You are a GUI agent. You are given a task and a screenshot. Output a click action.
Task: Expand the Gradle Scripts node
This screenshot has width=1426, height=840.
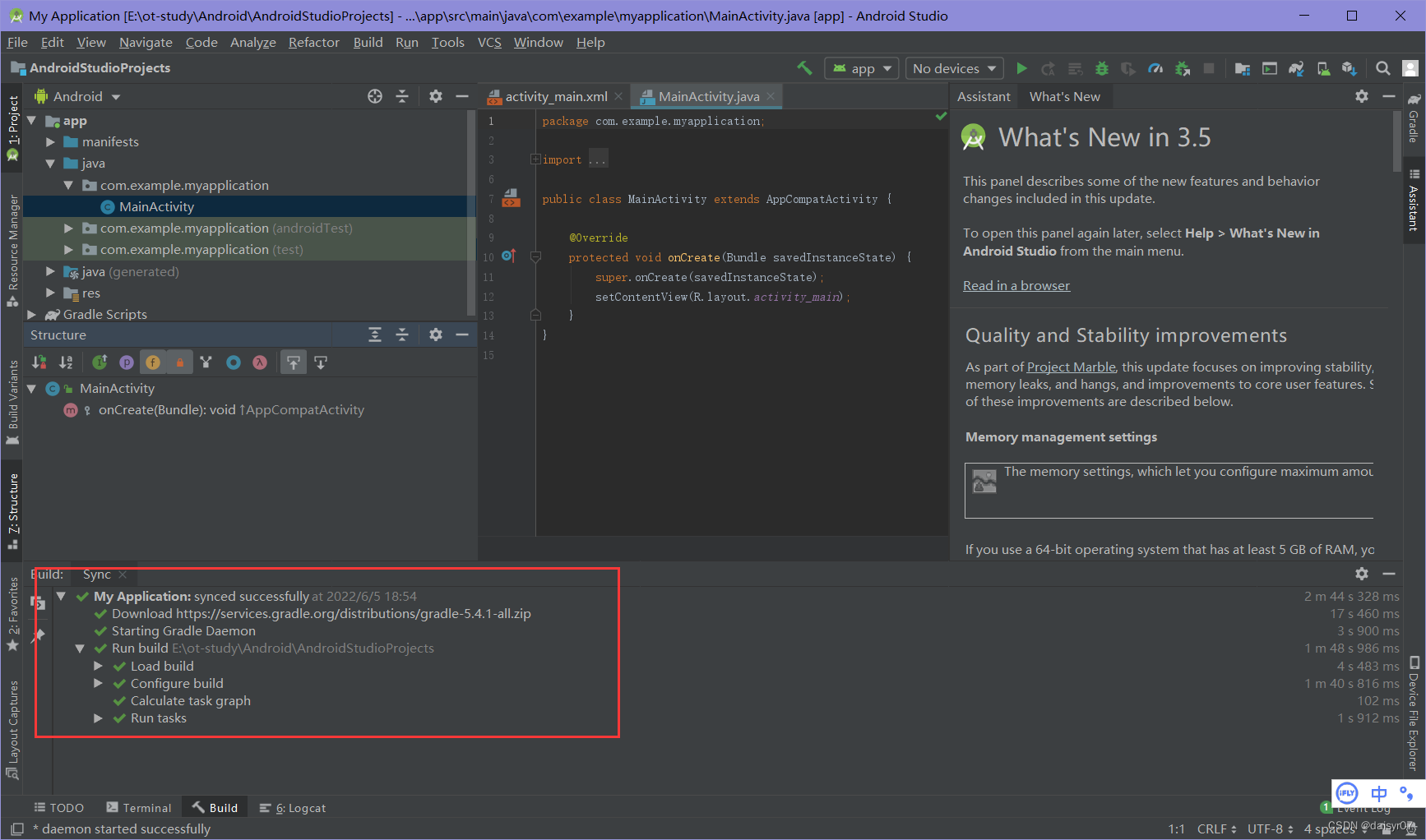click(x=31, y=314)
